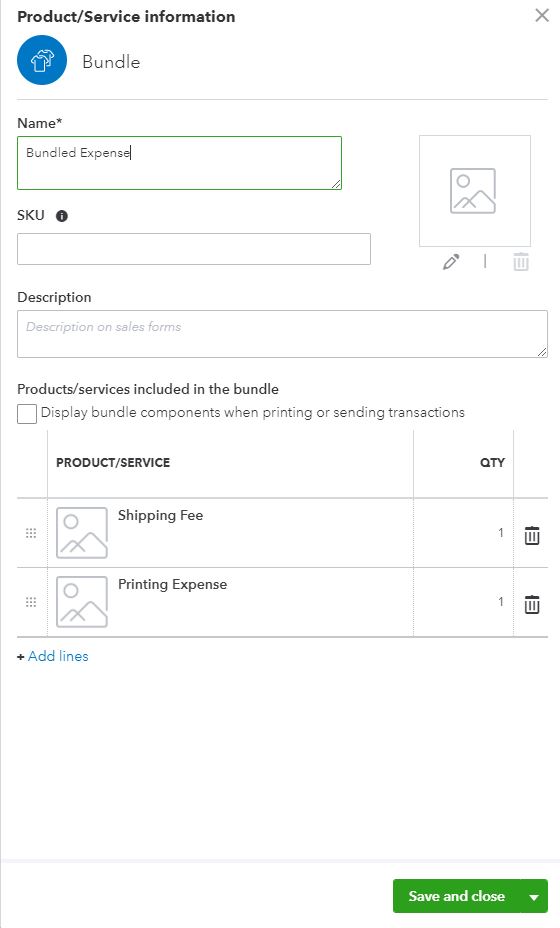Viewport: 560px width, 928px height.
Task: Click the bundle image placeholder box
Action: tap(475, 191)
